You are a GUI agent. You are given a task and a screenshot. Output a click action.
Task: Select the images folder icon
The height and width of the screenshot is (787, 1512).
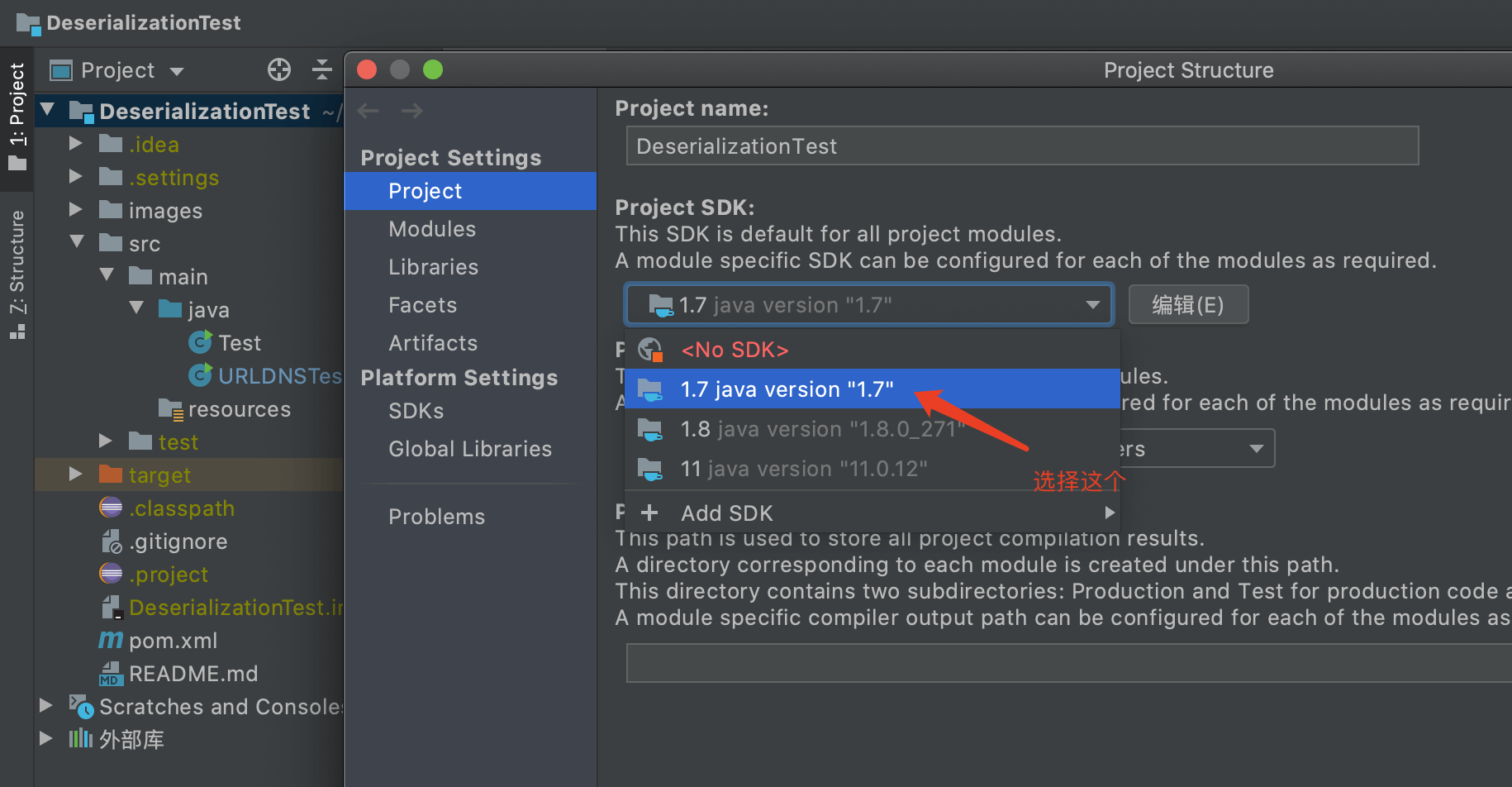point(111,209)
